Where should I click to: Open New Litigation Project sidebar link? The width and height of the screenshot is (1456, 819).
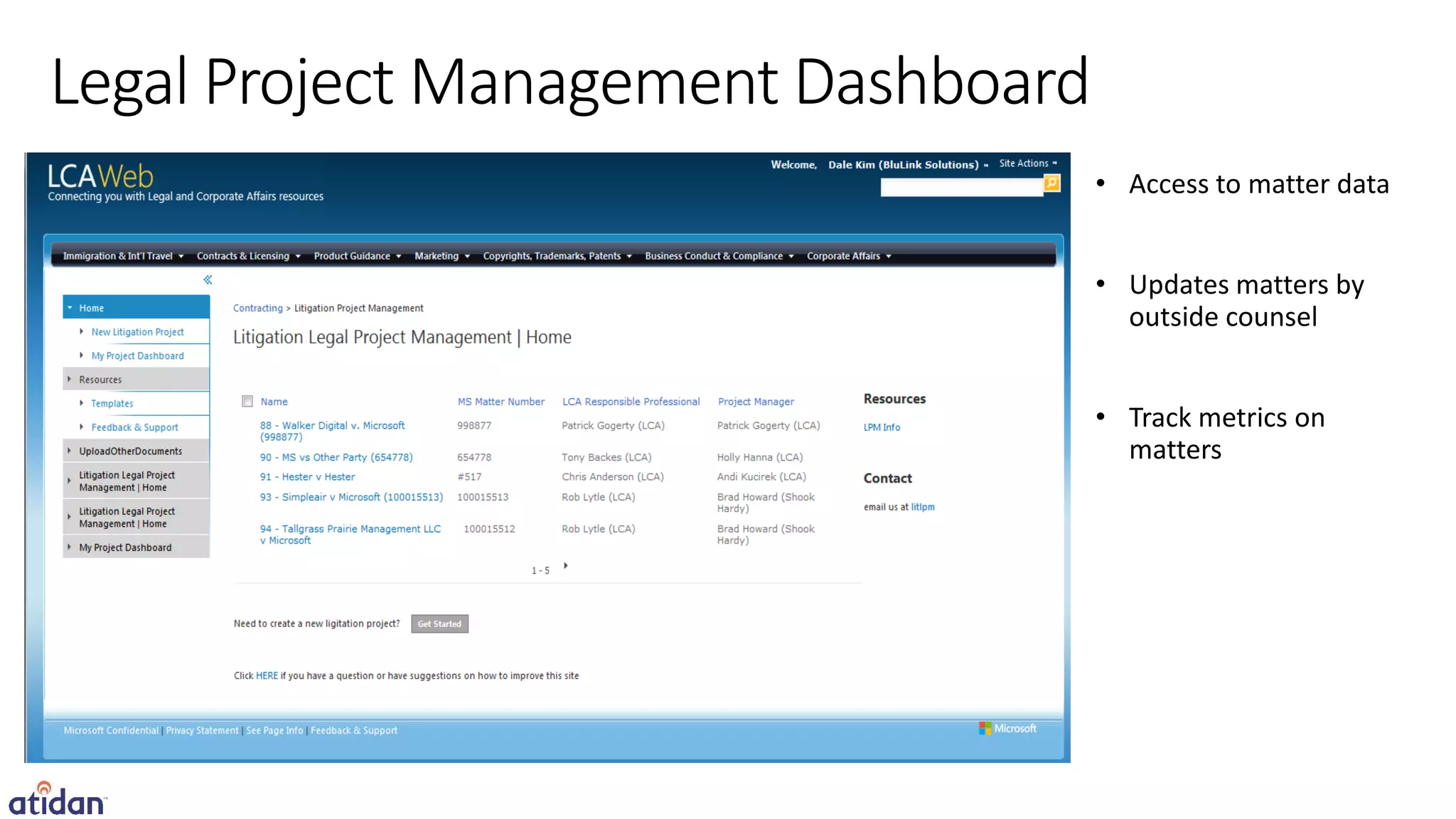coord(137,332)
